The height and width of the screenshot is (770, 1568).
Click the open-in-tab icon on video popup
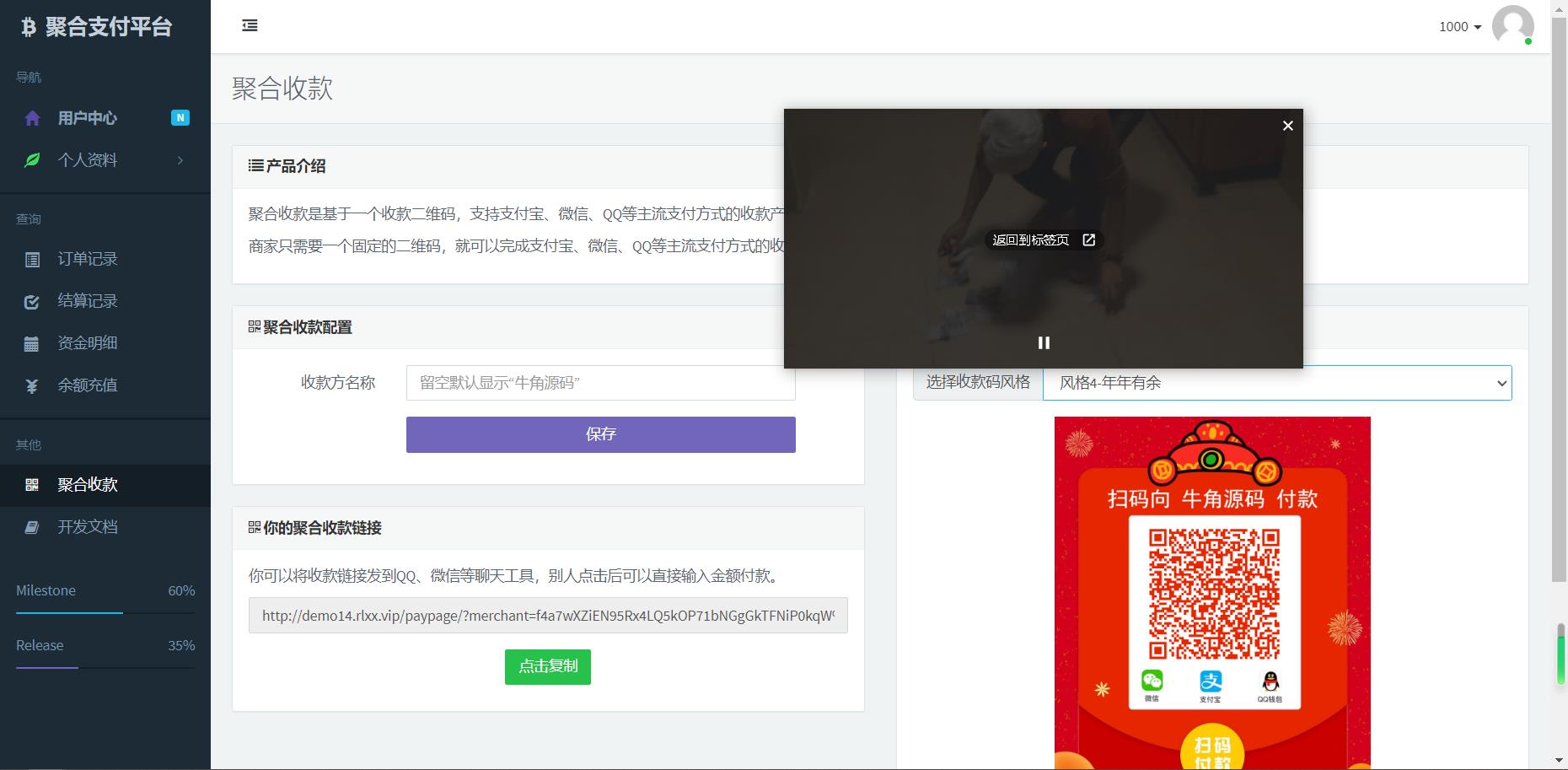(x=1088, y=240)
